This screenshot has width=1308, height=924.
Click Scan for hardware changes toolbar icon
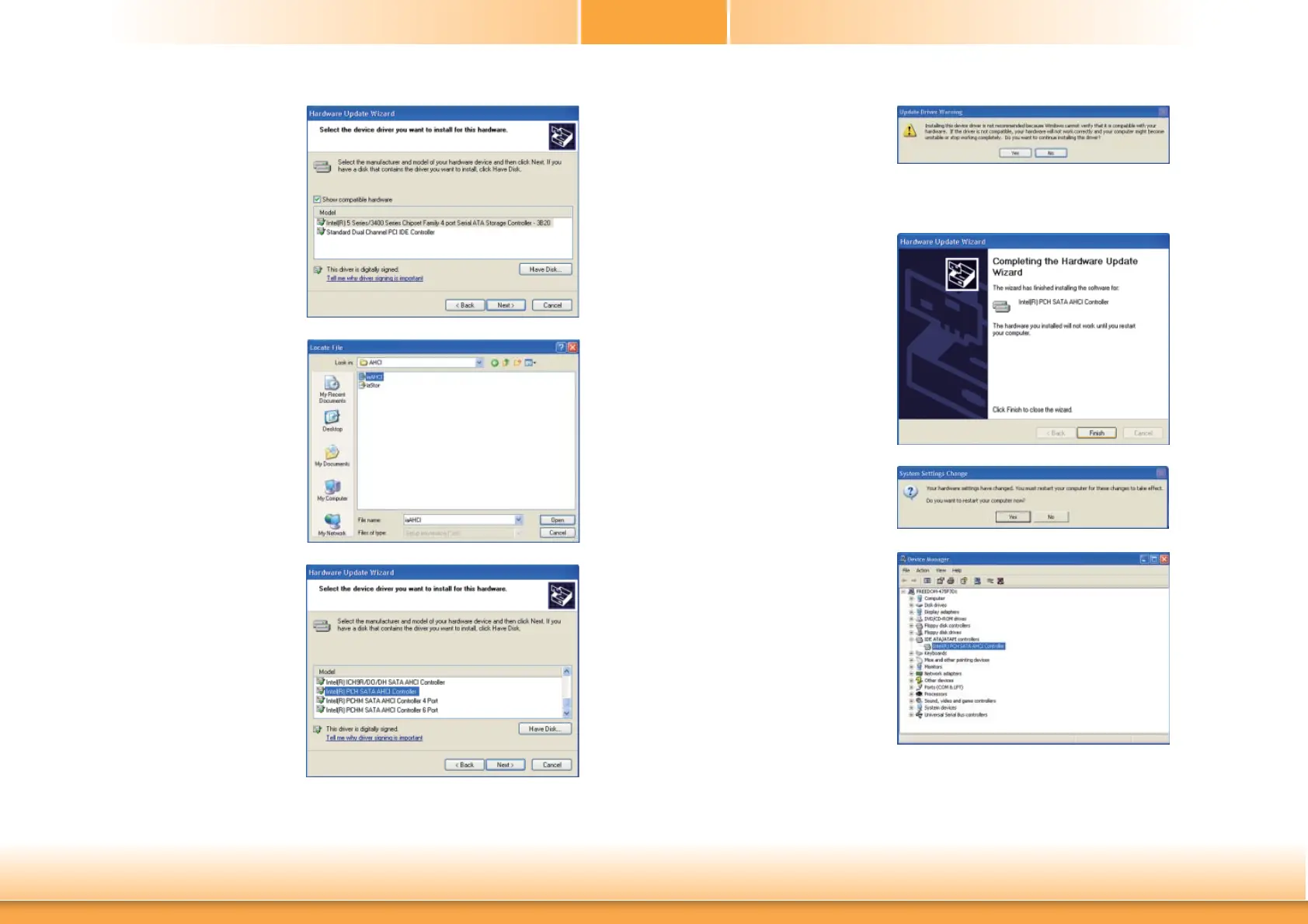(x=977, y=581)
